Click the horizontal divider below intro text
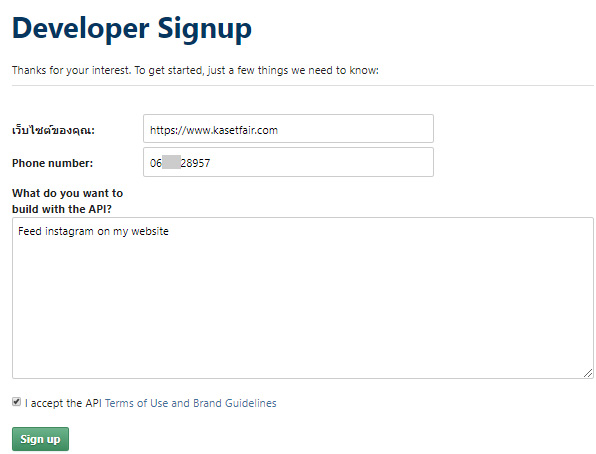 click(303, 86)
